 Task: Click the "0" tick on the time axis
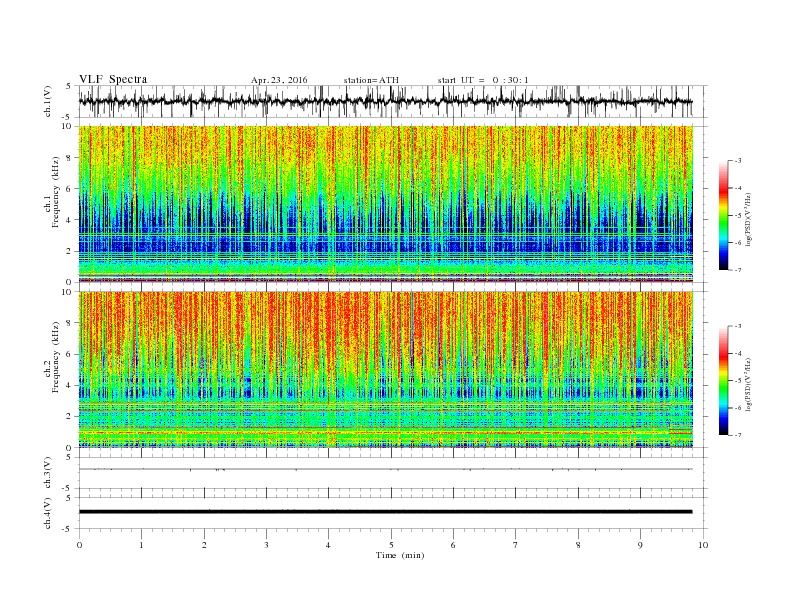click(x=79, y=545)
